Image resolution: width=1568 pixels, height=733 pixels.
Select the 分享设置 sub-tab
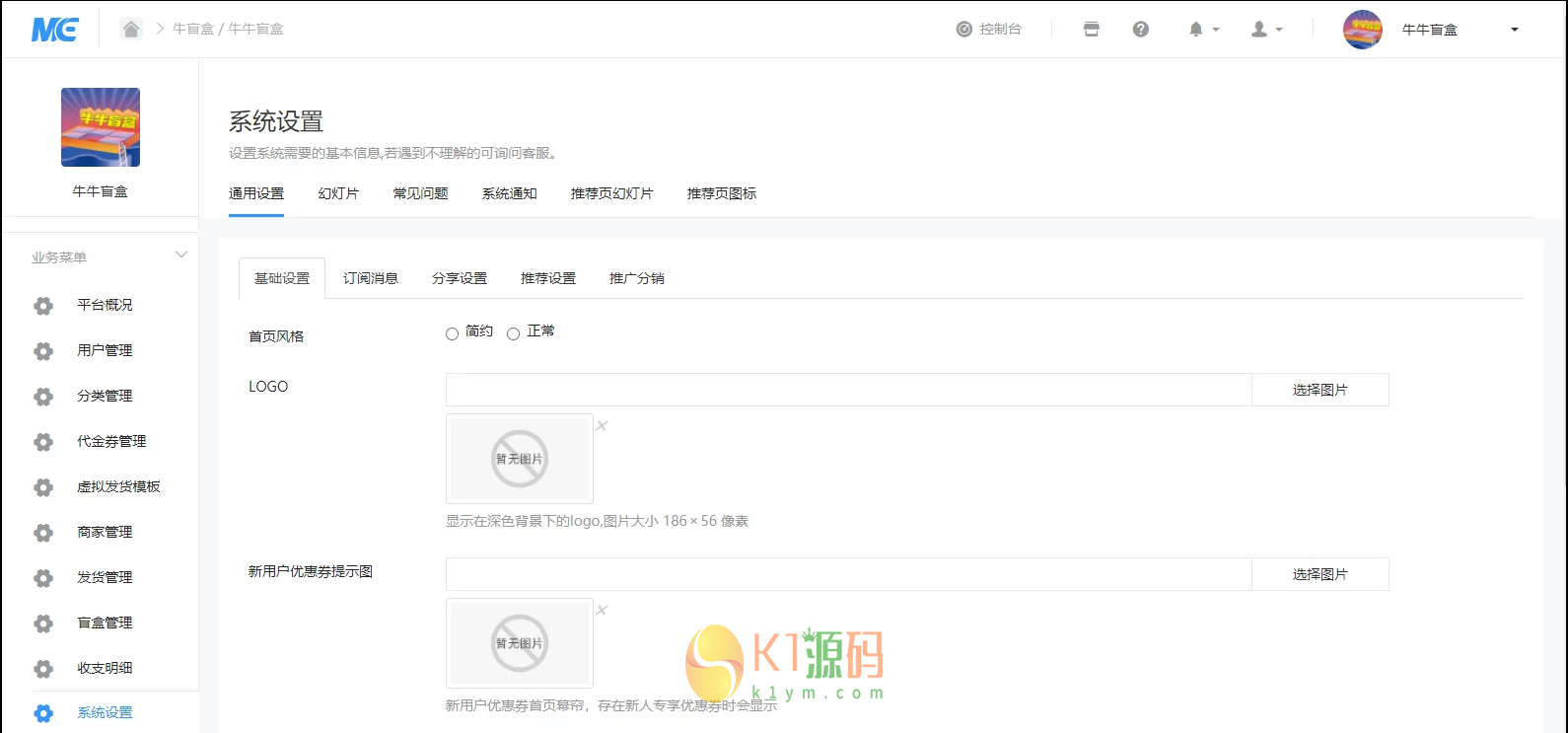[460, 278]
